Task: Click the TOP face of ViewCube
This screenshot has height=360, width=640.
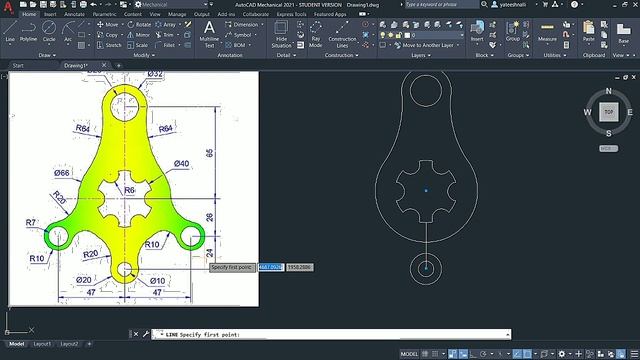Action: [x=609, y=112]
